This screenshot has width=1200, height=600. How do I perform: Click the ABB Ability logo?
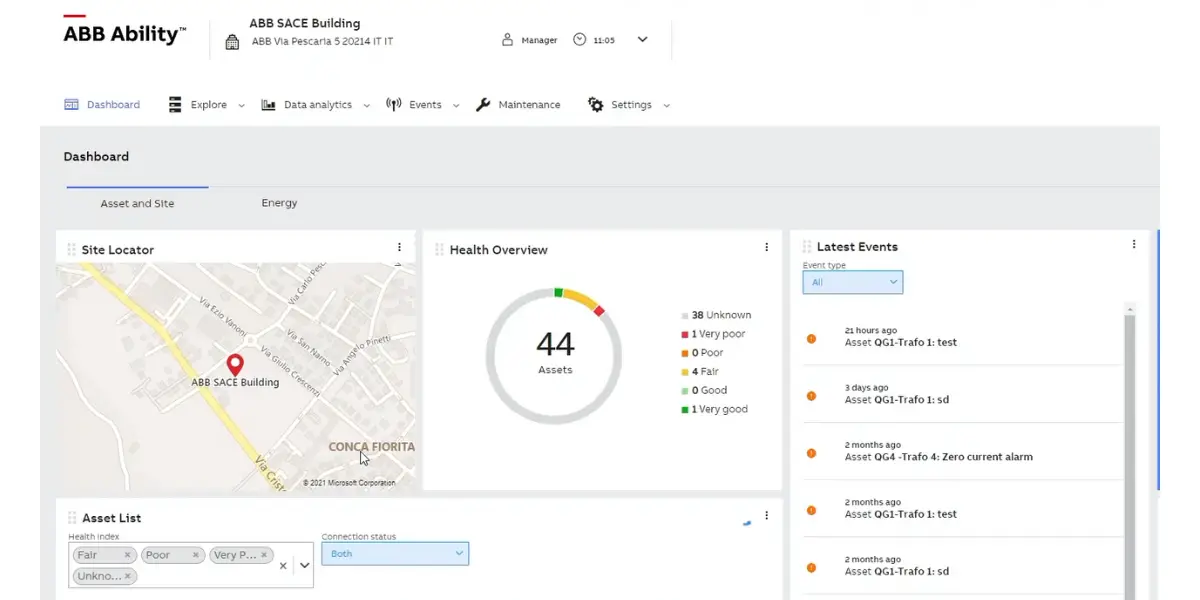[x=124, y=32]
